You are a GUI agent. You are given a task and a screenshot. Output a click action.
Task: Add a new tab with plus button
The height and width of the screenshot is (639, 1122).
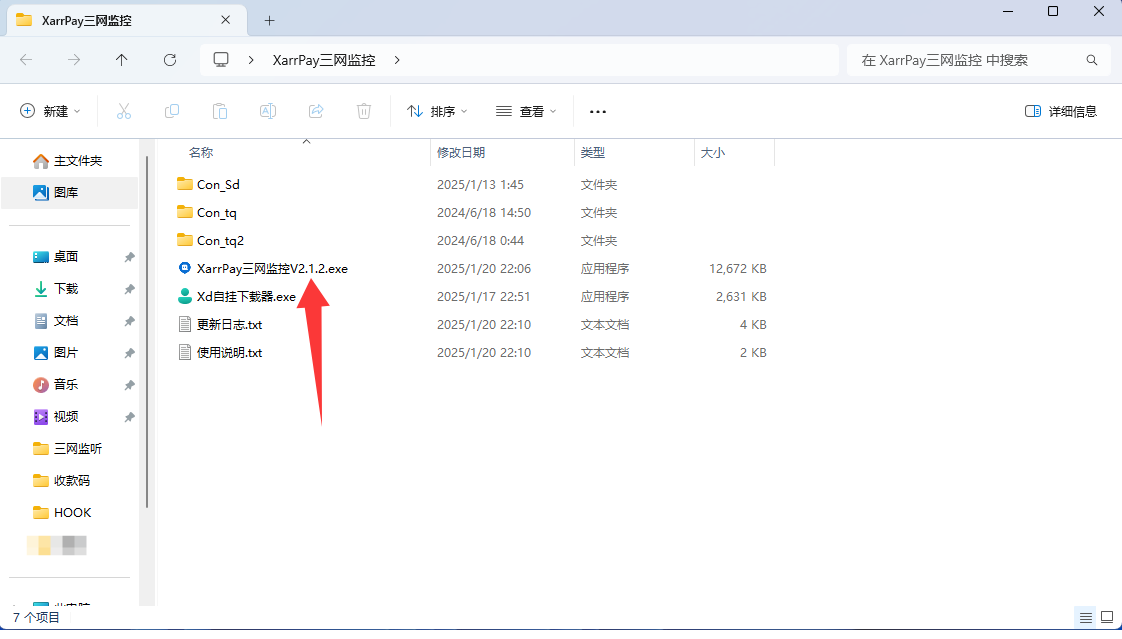click(269, 20)
